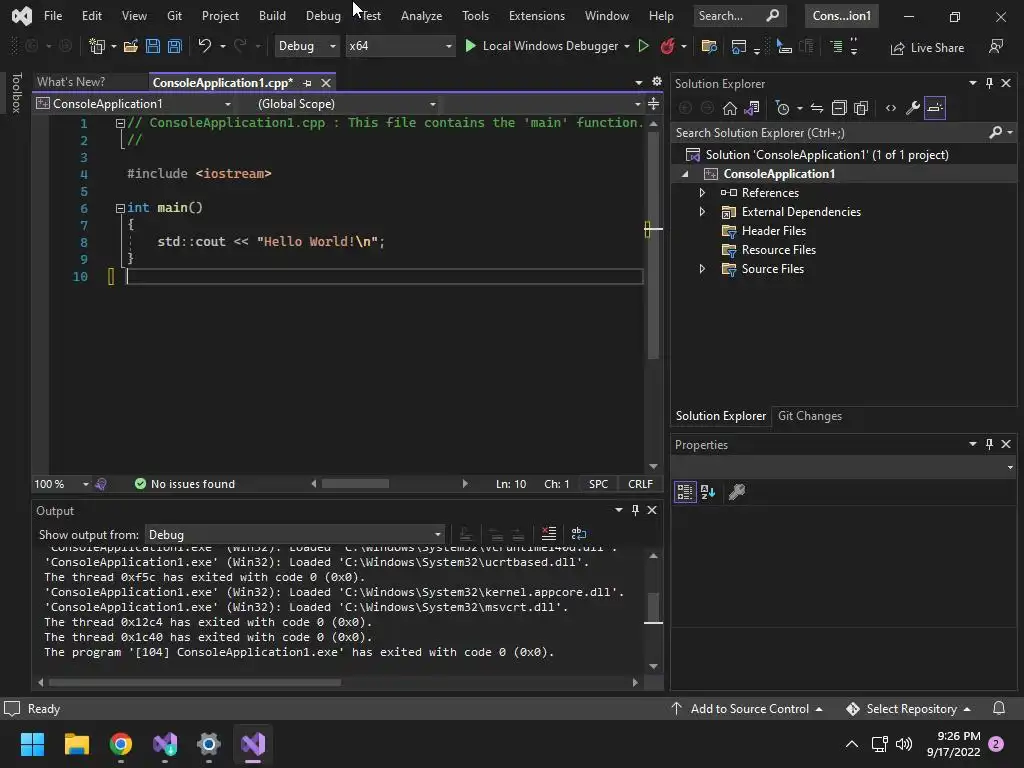The width and height of the screenshot is (1024, 768).
Task: Pin the ConsoleApplication1.cpp tab
Action: click(x=307, y=83)
